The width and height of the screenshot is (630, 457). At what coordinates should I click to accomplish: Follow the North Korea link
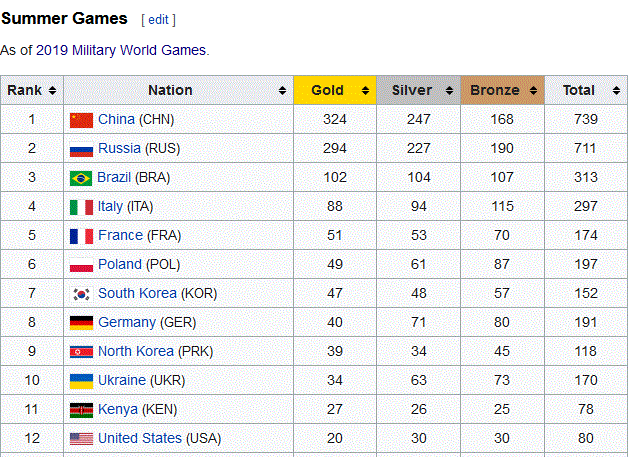tap(136, 352)
